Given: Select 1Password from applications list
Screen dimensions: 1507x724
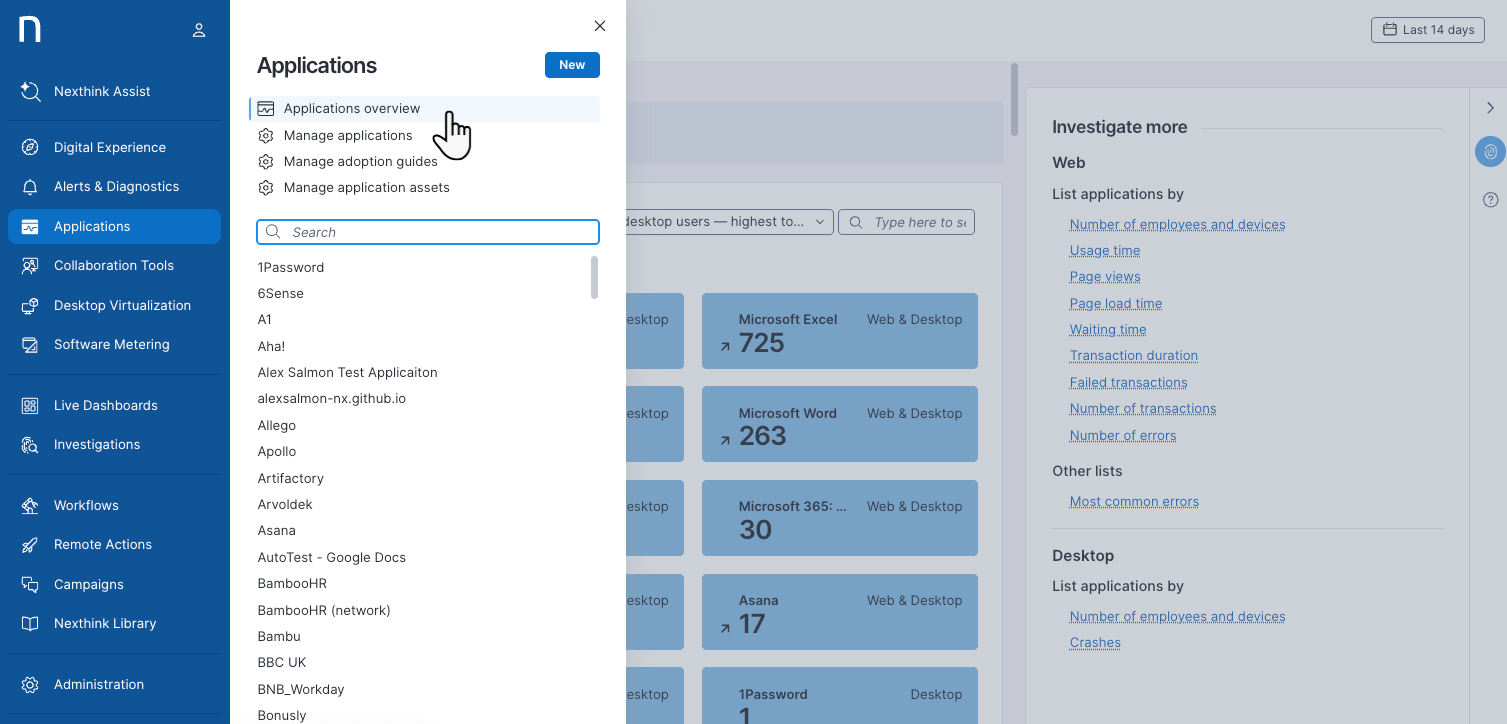Looking at the screenshot, I should (291, 267).
